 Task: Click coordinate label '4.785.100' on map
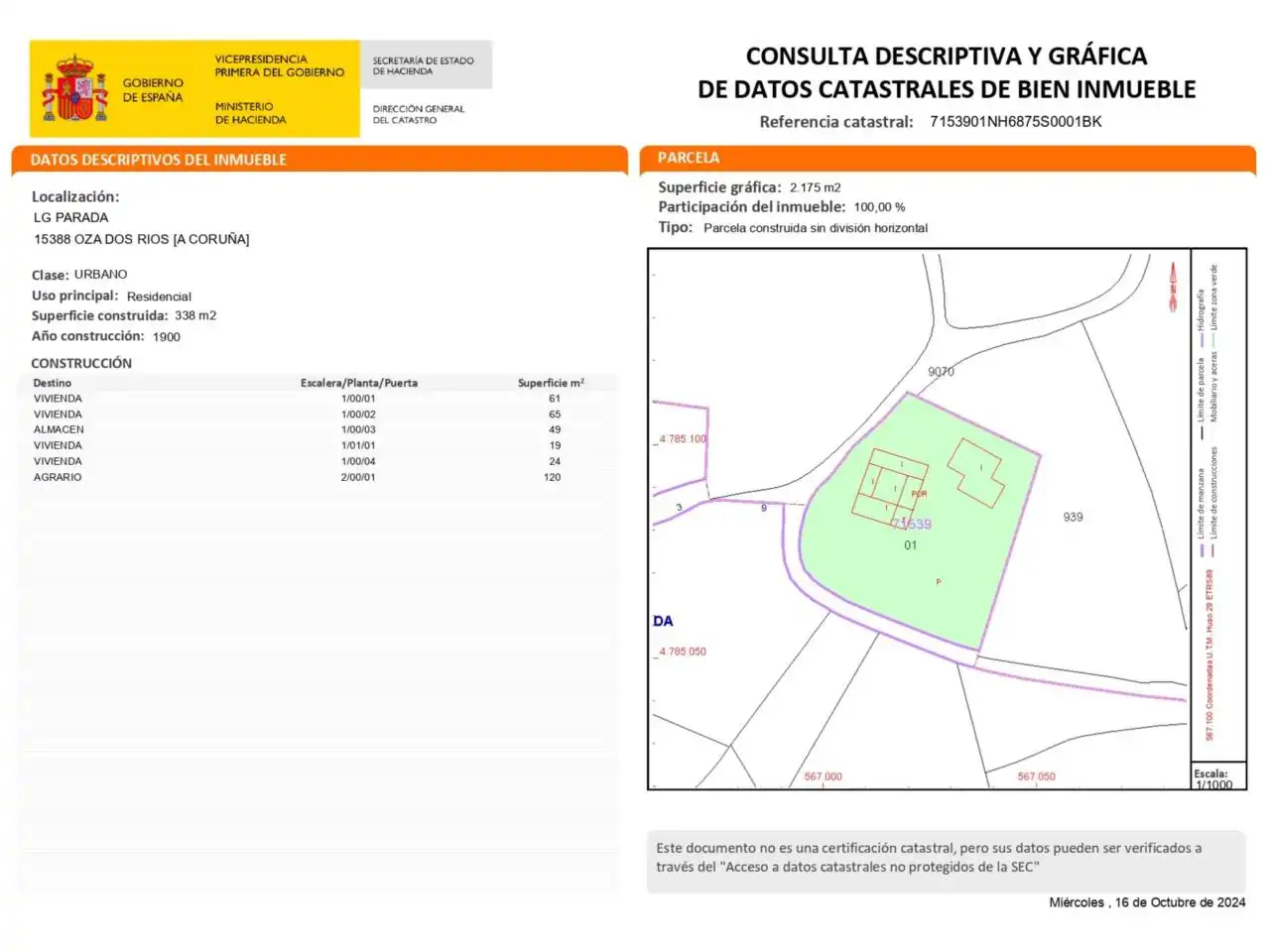point(683,438)
